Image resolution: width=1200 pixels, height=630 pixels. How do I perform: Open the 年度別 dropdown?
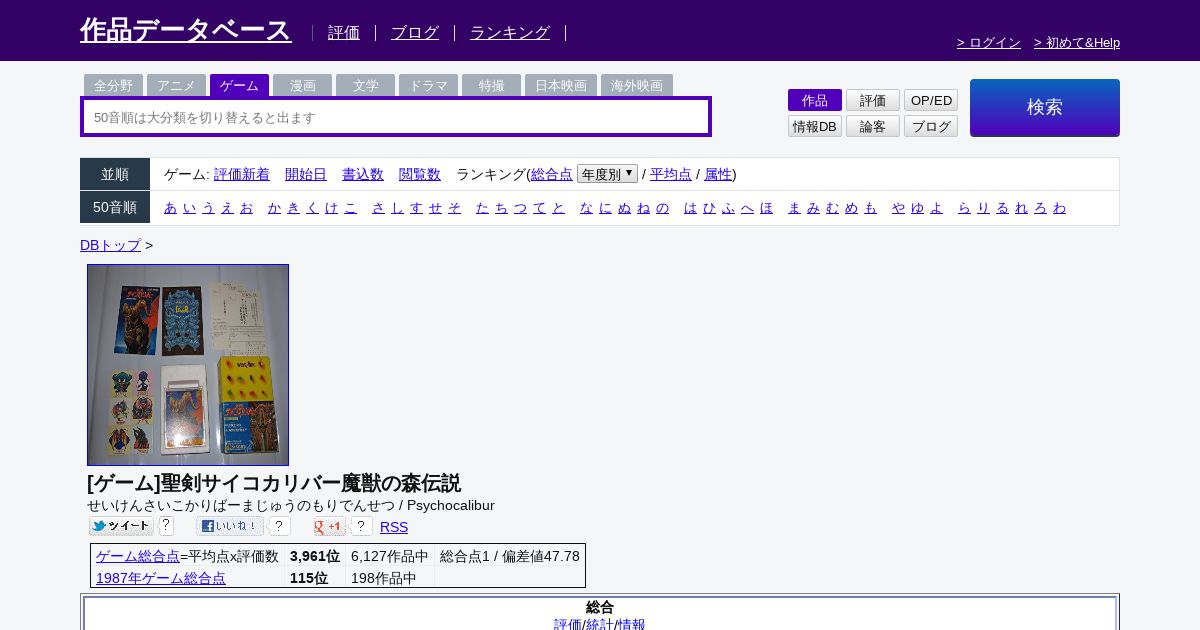[x=607, y=174]
